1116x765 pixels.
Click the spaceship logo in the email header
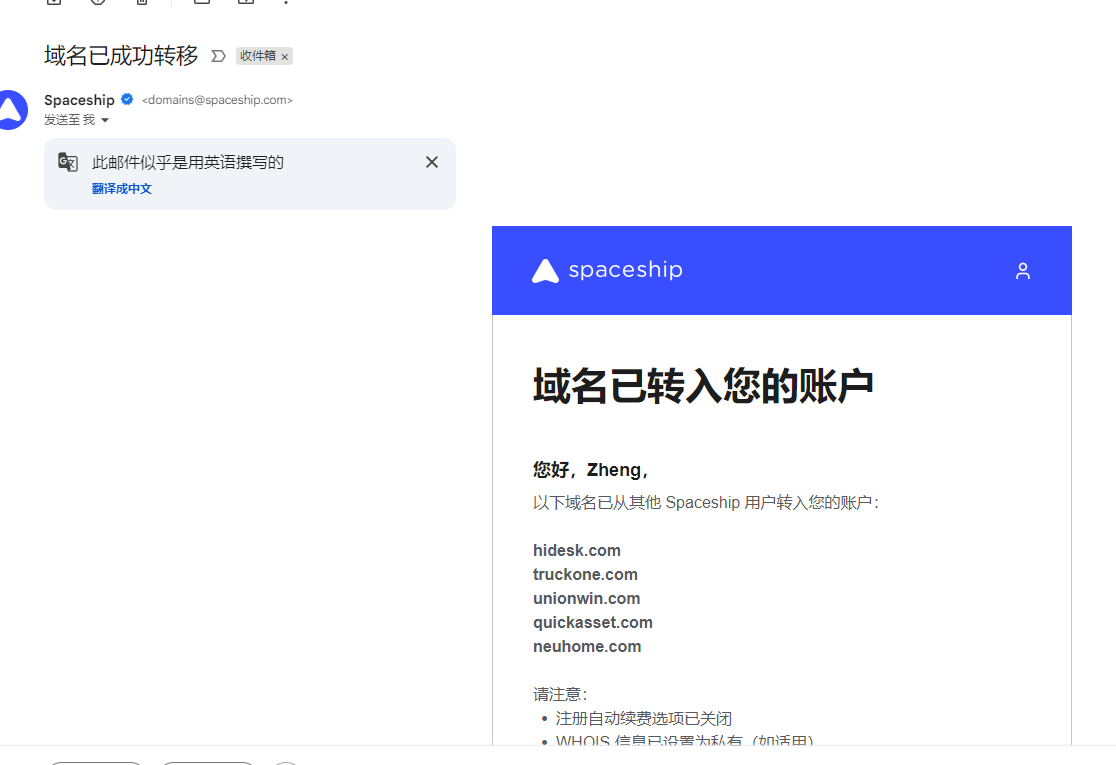pyautogui.click(x=607, y=270)
